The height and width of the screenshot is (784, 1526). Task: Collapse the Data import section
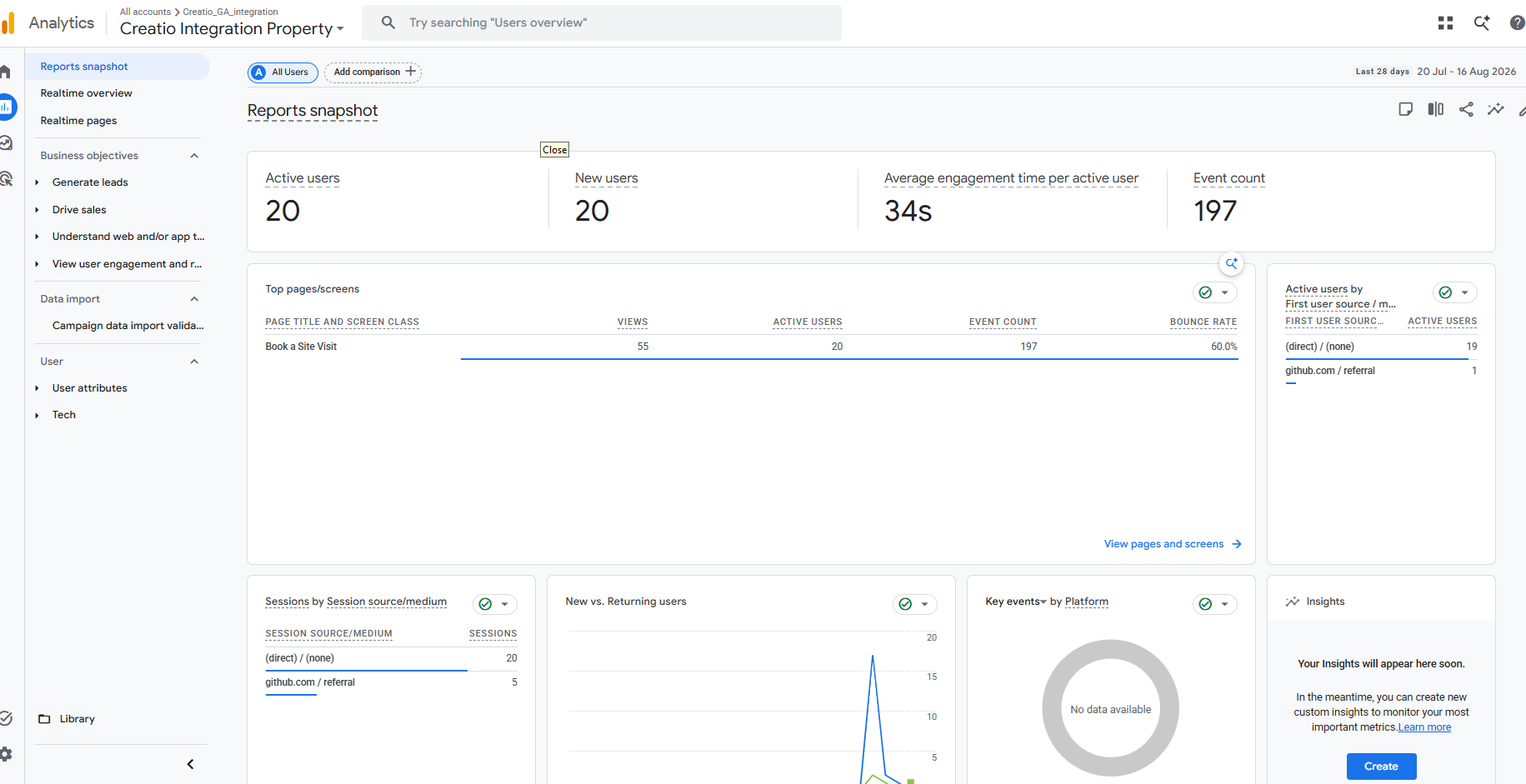pyautogui.click(x=194, y=299)
